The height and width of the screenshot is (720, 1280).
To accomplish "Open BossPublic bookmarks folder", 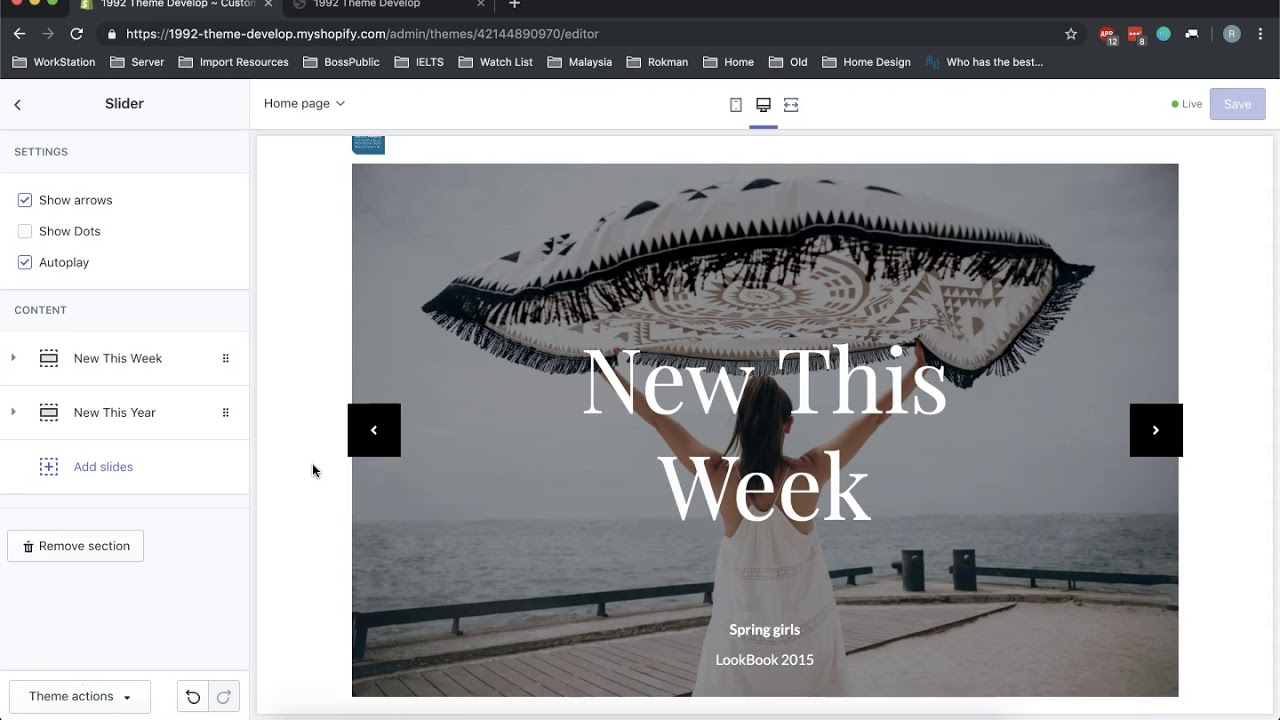I will coord(341,62).
